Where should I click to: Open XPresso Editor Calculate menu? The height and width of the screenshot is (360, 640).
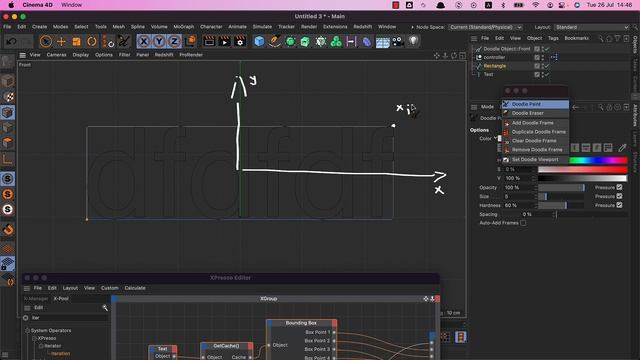[x=135, y=288]
